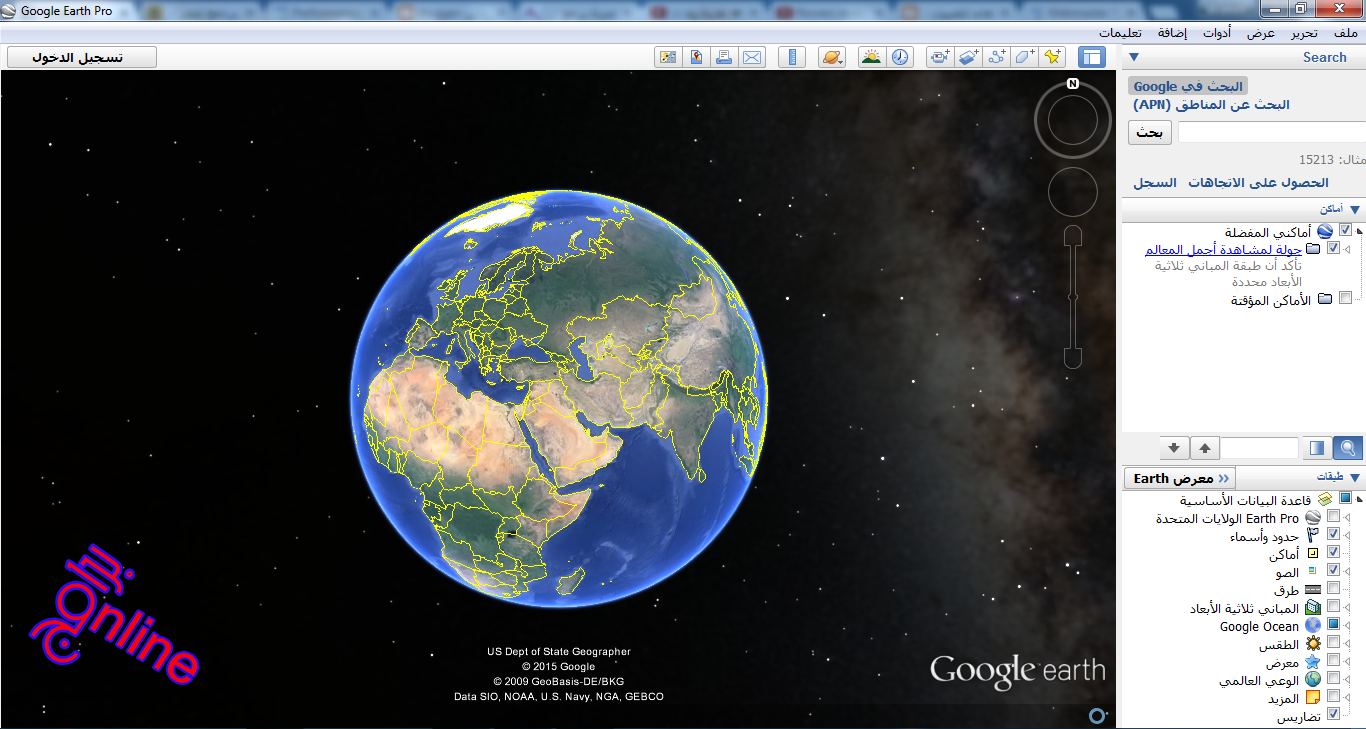Open the أدوات (Tools) menu
Image resolution: width=1366 pixels, height=729 pixels.
point(1217,33)
